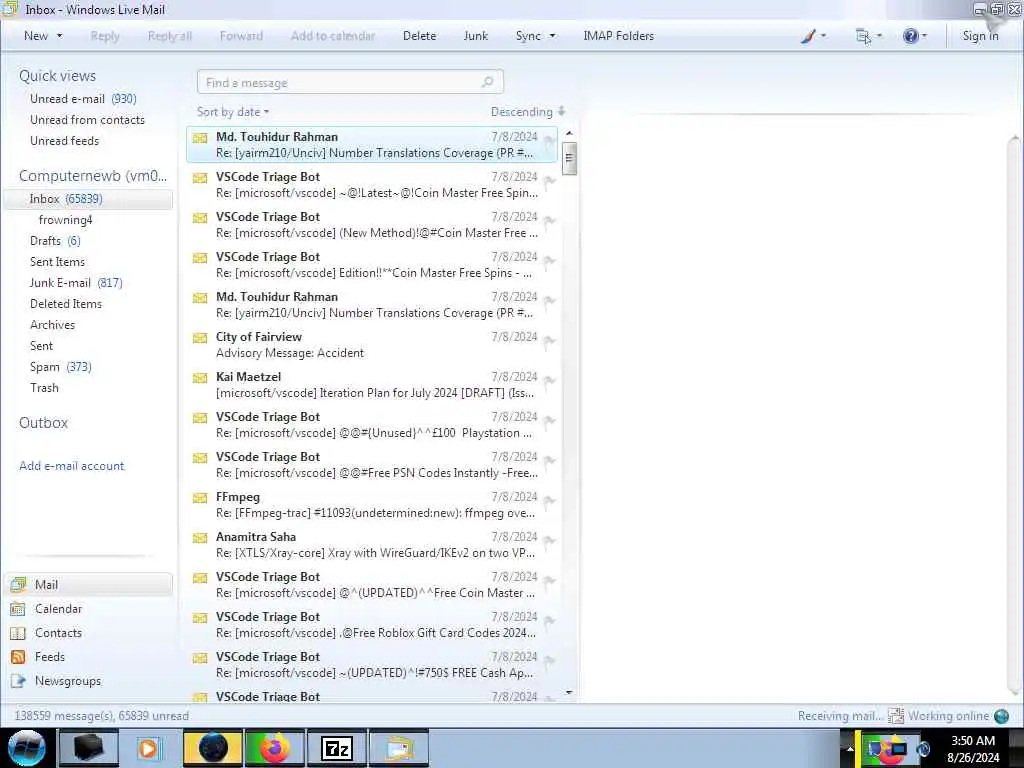Click Sign in
The image size is (1024, 768).
click(x=980, y=36)
